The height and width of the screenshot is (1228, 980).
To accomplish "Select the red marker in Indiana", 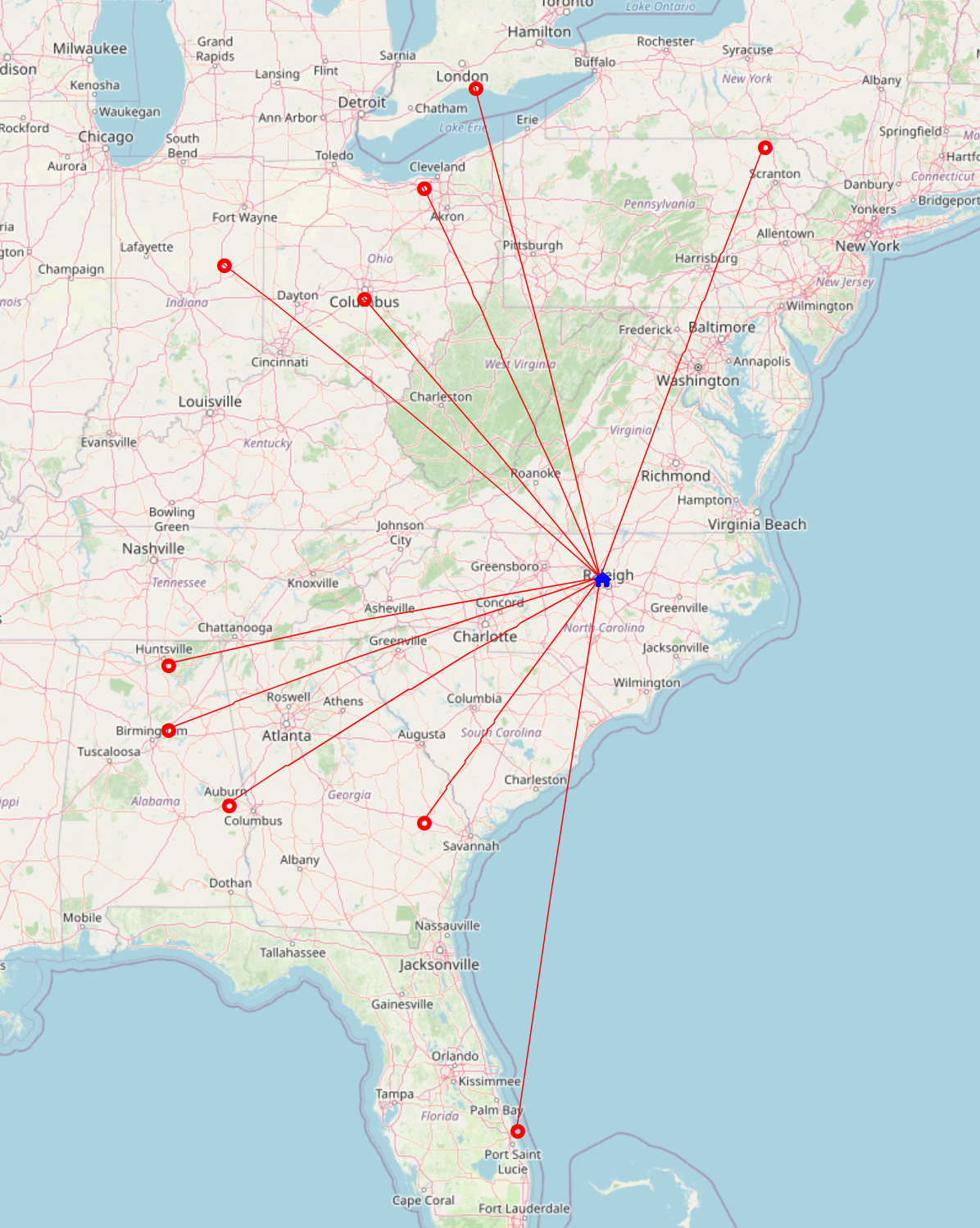I will coord(225,266).
